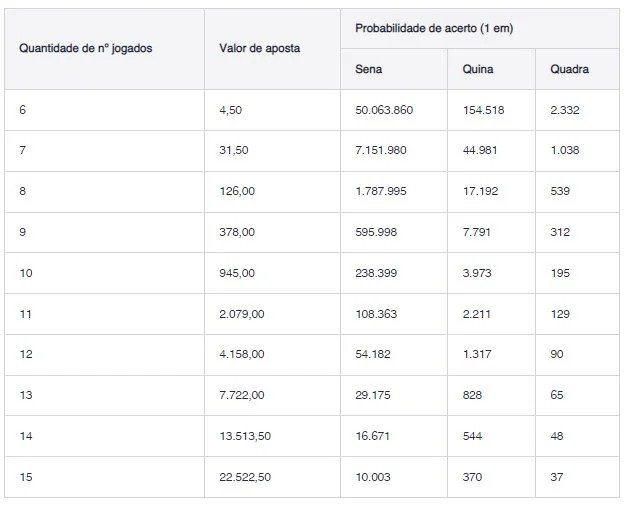Click the bet value 2.079,00
The width and height of the screenshot is (625, 505).
pos(242,314)
